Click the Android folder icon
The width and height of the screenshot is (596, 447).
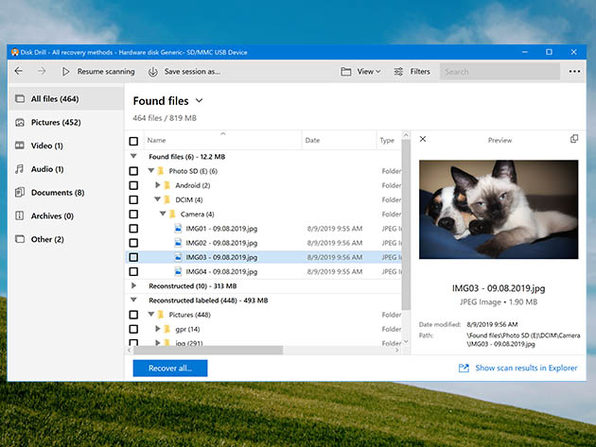[x=167, y=185]
